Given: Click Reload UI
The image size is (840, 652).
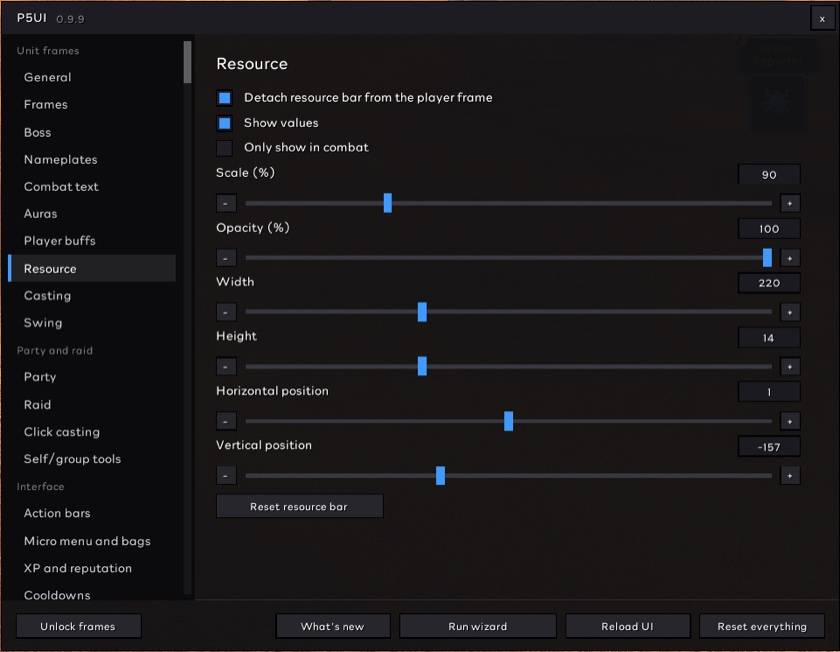Looking at the screenshot, I should [627, 626].
